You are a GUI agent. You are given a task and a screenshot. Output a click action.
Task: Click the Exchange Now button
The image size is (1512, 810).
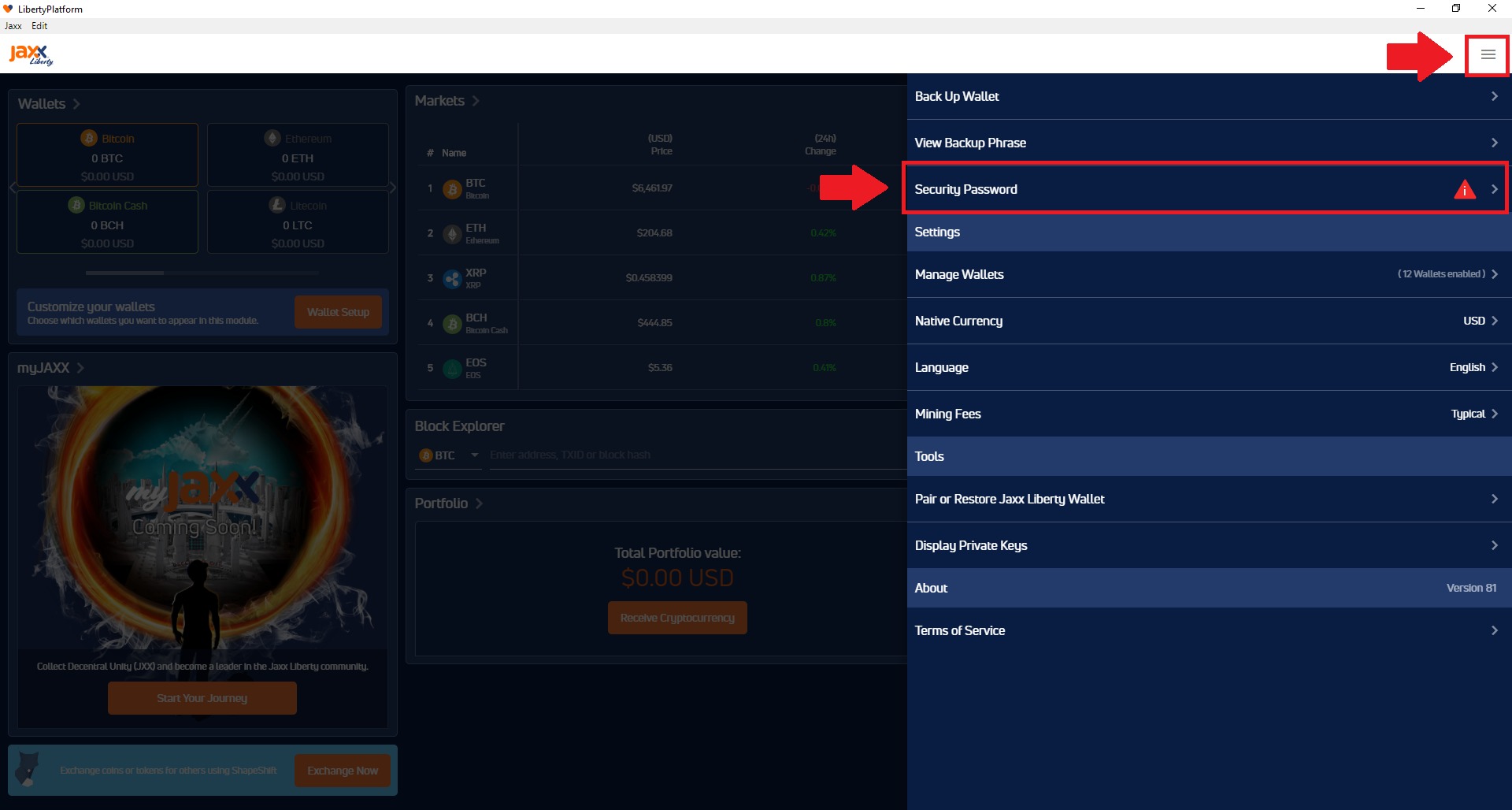pyautogui.click(x=343, y=771)
